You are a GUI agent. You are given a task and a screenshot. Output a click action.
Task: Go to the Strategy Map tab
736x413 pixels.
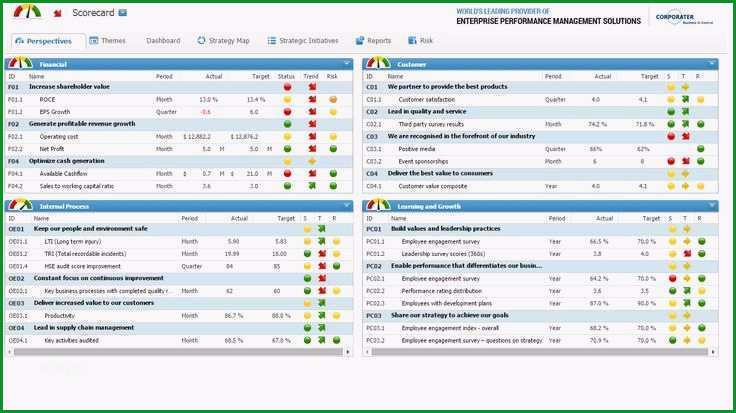click(223, 41)
